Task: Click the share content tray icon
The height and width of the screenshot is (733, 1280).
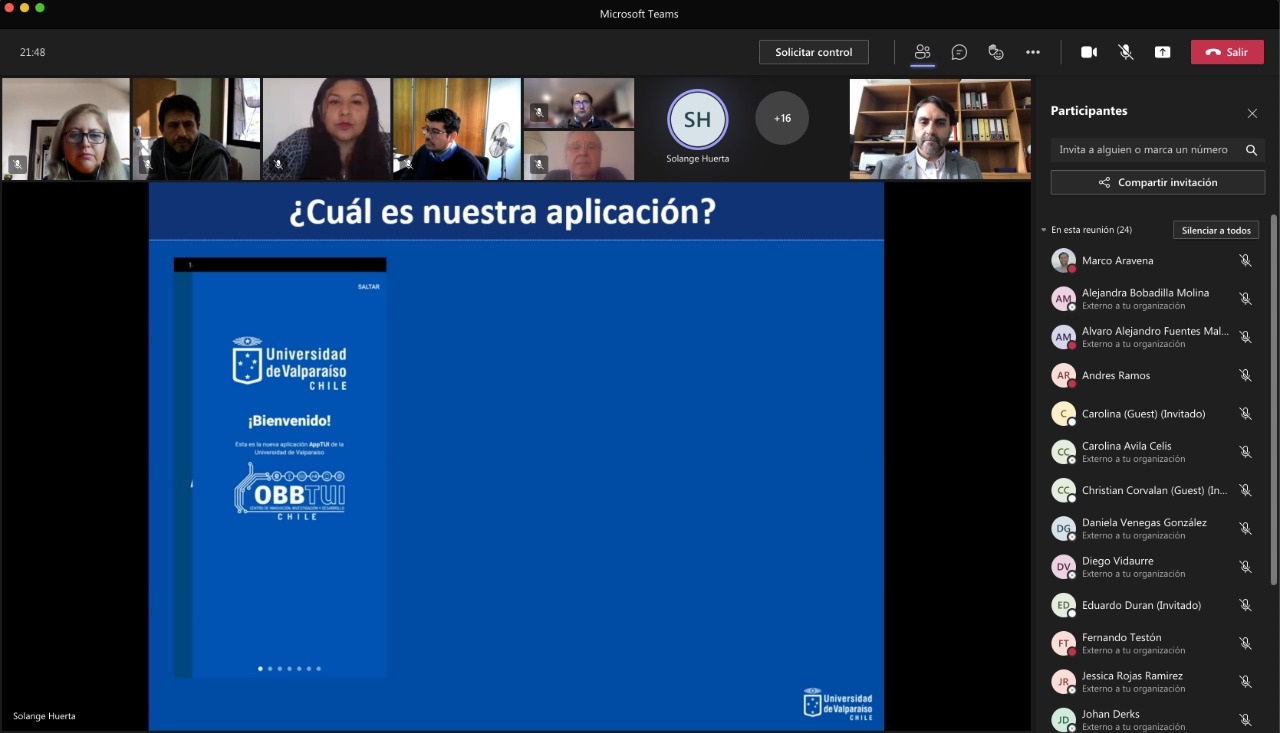Action: tap(1162, 52)
